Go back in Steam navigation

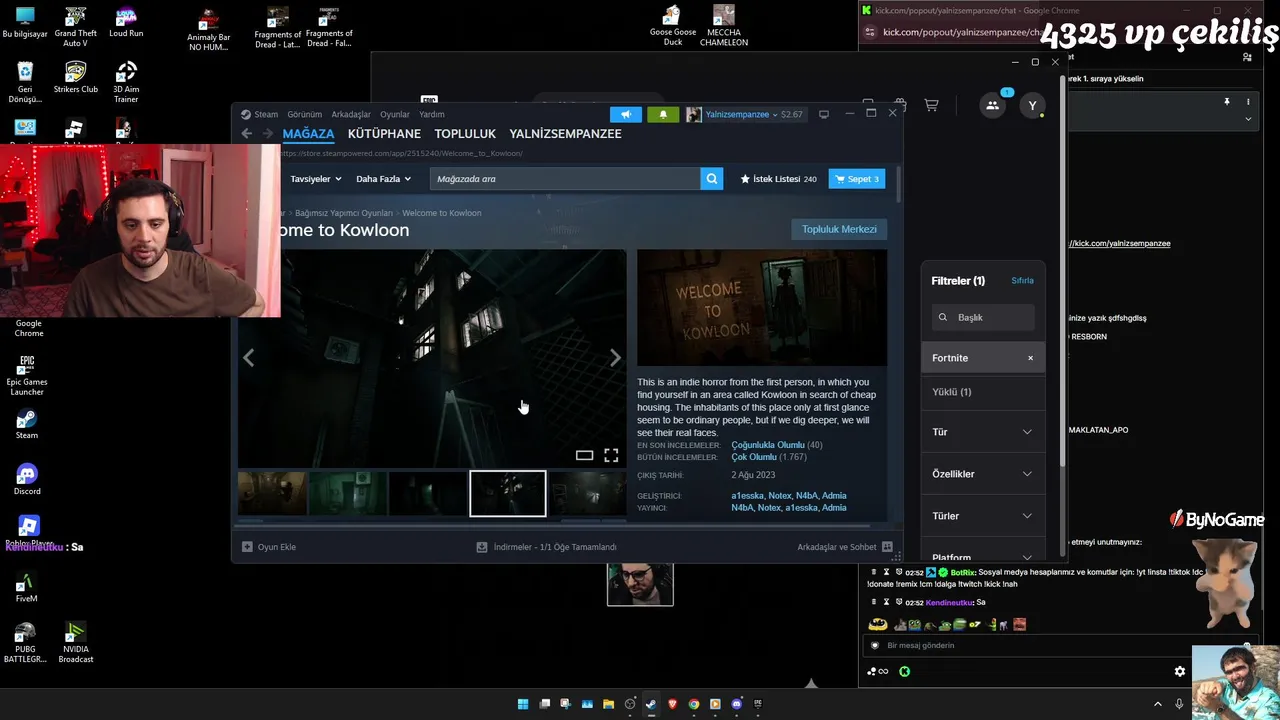point(246,134)
